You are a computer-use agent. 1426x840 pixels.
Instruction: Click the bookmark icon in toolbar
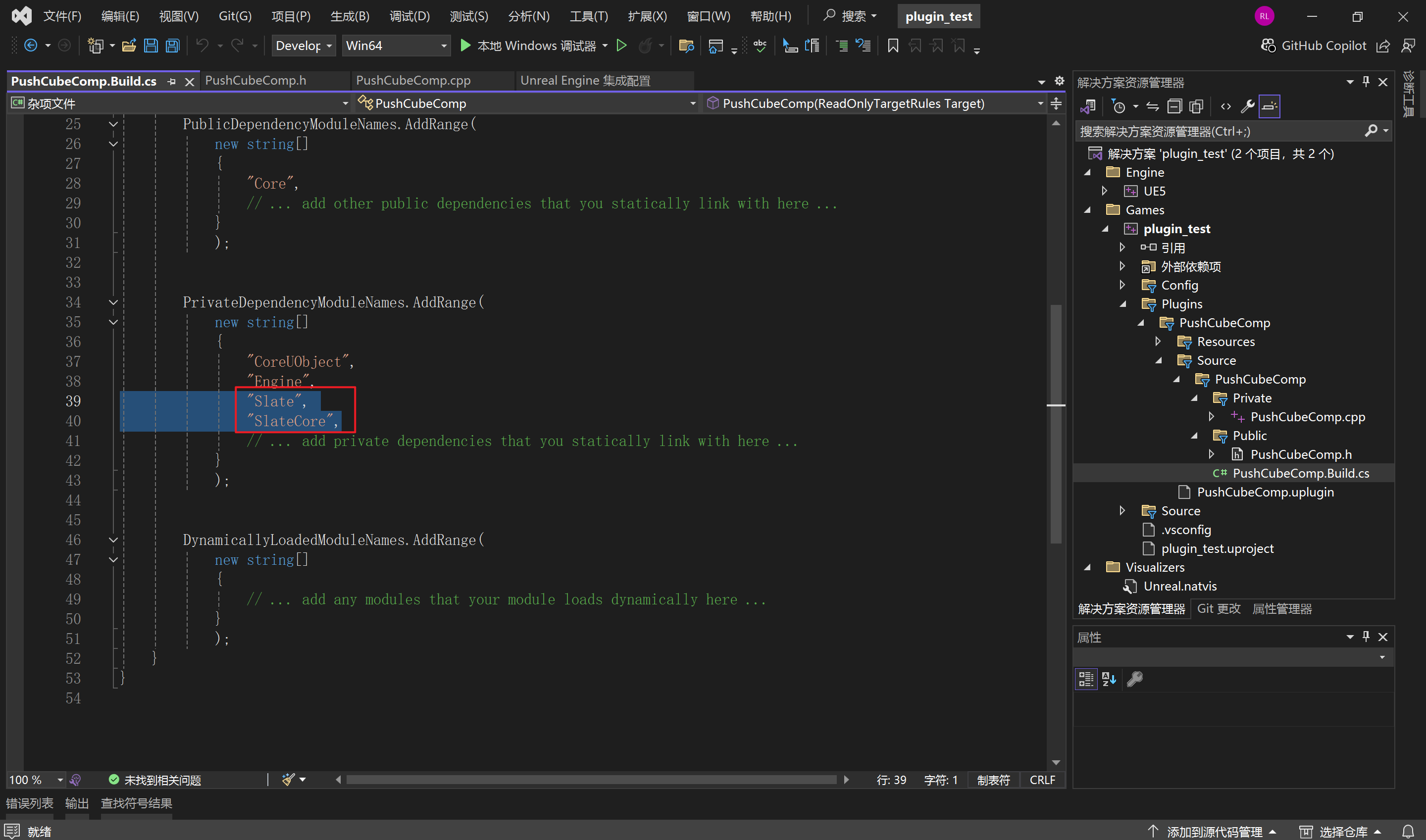[893, 46]
